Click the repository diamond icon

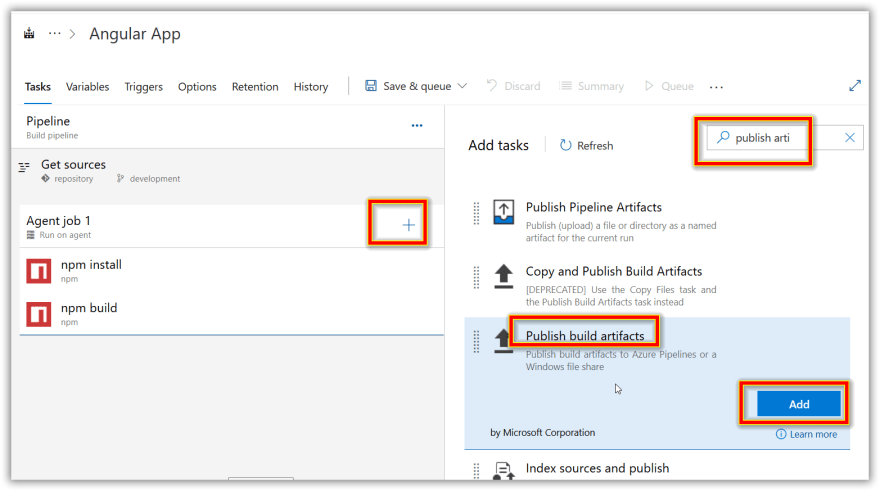coord(45,178)
